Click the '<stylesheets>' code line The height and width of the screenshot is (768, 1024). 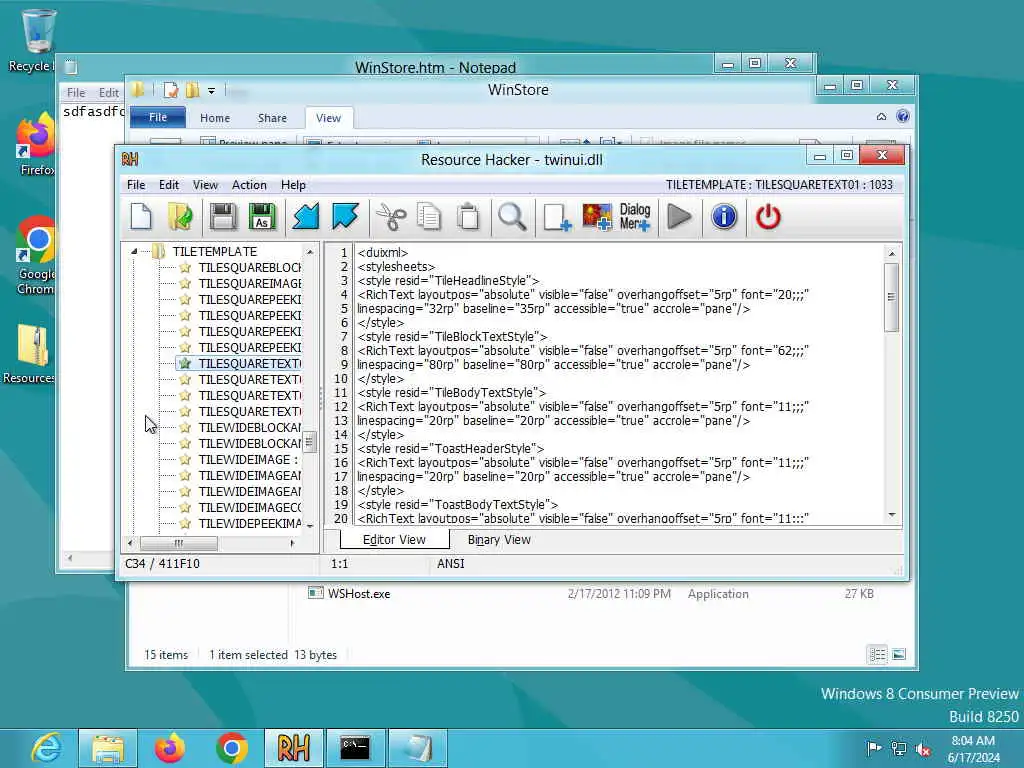pos(396,266)
